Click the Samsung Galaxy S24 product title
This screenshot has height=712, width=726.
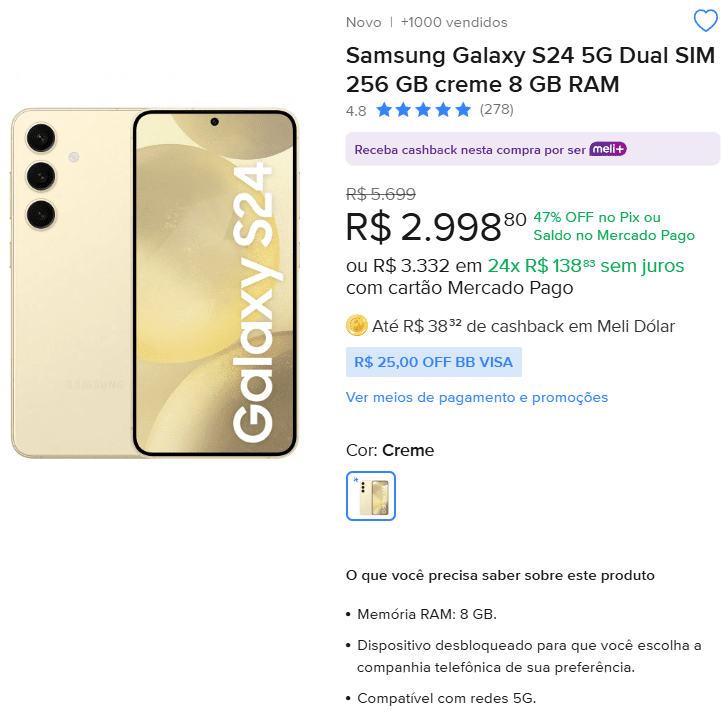click(x=530, y=70)
